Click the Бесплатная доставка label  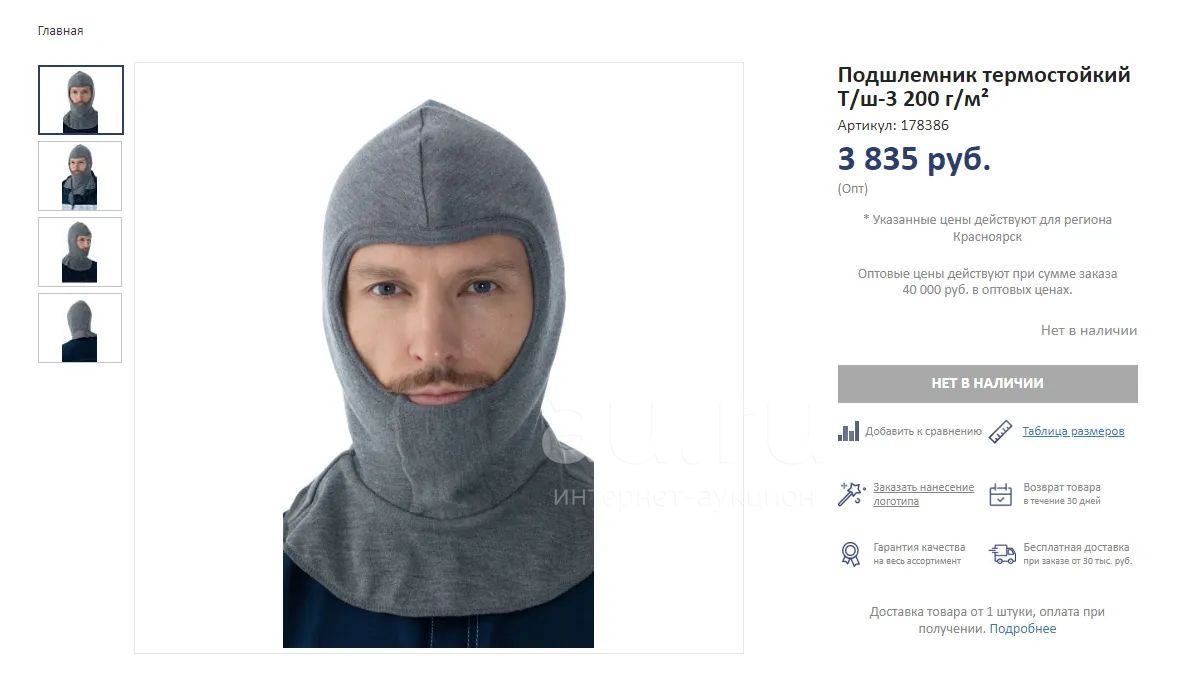coord(1076,548)
